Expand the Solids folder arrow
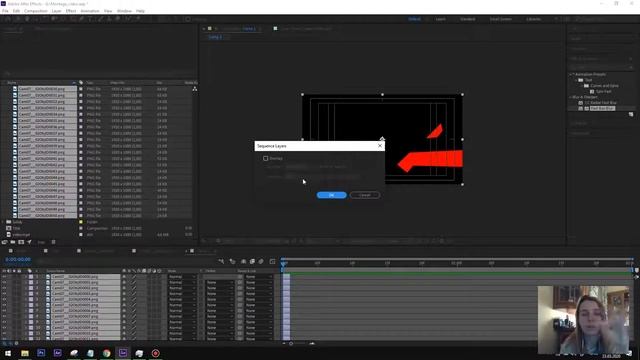The image size is (640, 360). [x=3, y=222]
